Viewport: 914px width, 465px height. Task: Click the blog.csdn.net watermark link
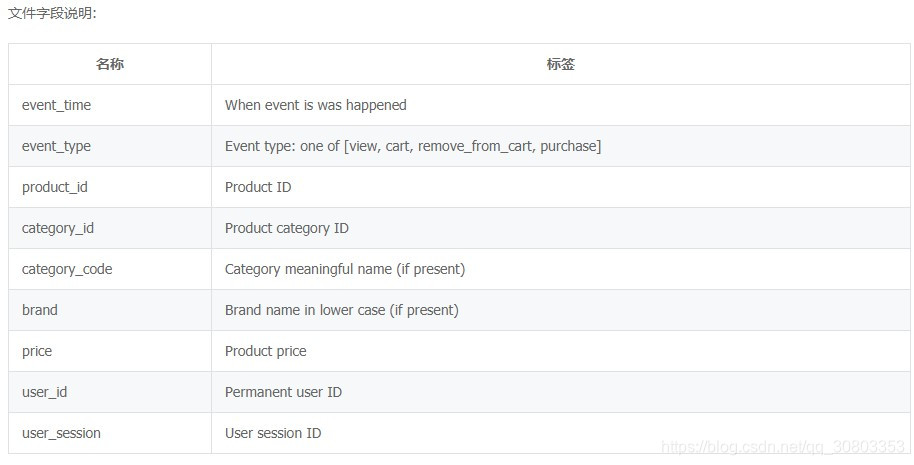click(x=783, y=447)
